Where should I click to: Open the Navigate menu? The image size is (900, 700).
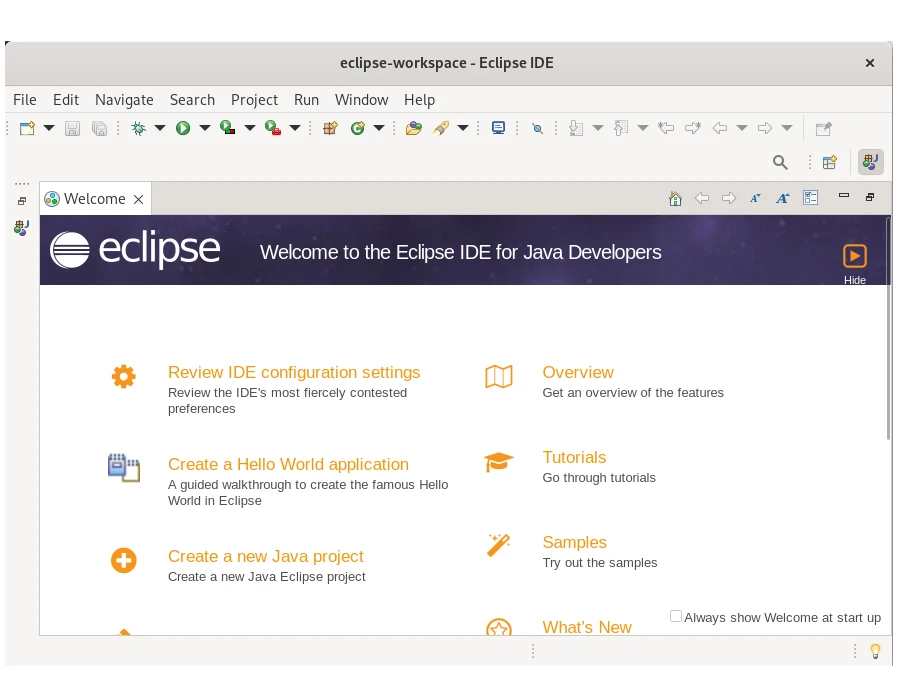click(x=124, y=100)
